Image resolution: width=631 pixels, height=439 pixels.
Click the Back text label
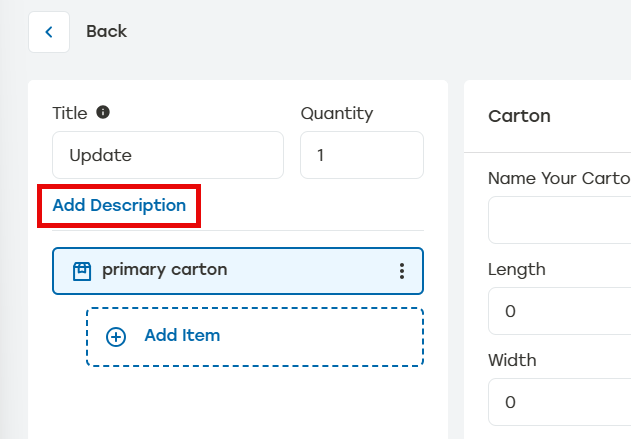[106, 32]
